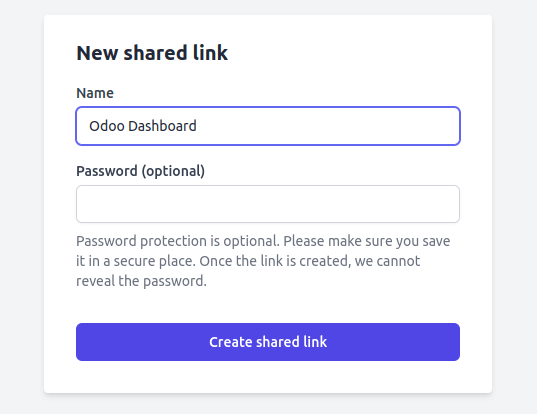Click 'Password protection is optional' hint line
This screenshot has height=414, width=537.
(178, 241)
